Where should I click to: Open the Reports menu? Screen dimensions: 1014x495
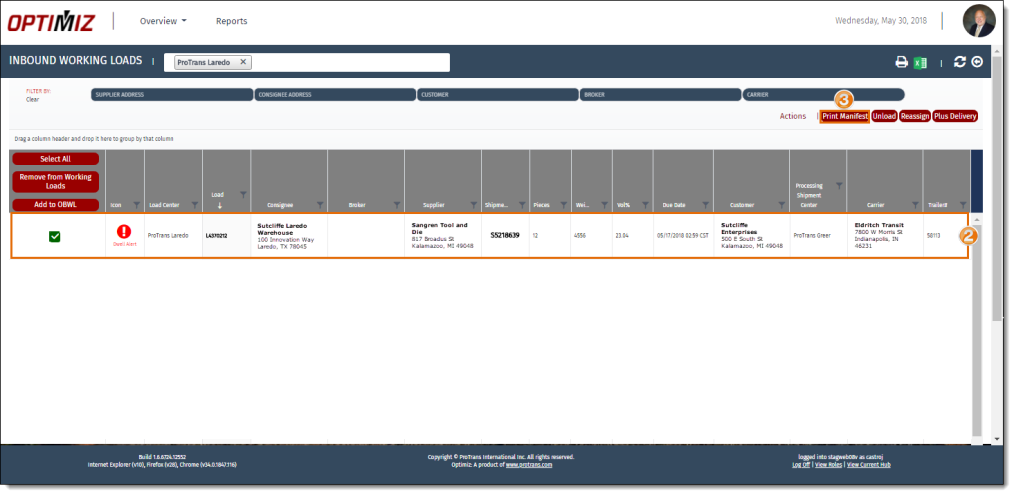tap(231, 21)
